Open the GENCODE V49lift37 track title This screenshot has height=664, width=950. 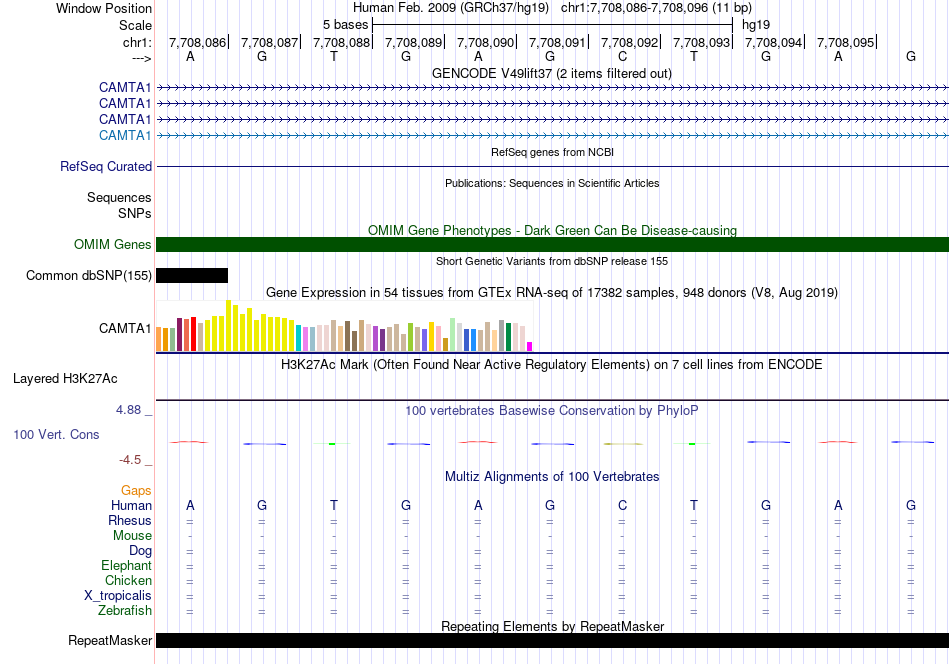[x=551, y=73]
